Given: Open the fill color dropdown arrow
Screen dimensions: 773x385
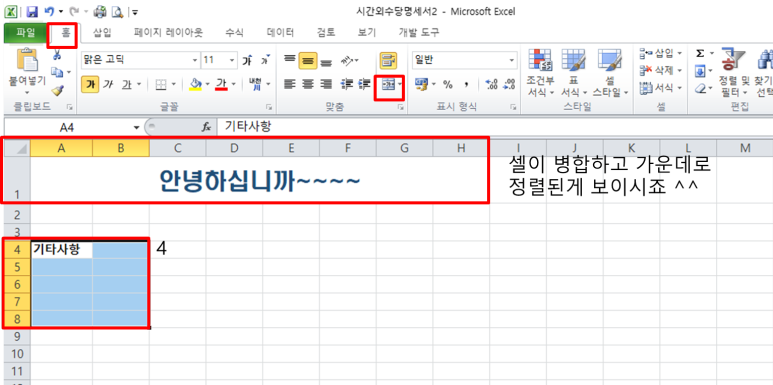Looking at the screenshot, I should (x=208, y=84).
